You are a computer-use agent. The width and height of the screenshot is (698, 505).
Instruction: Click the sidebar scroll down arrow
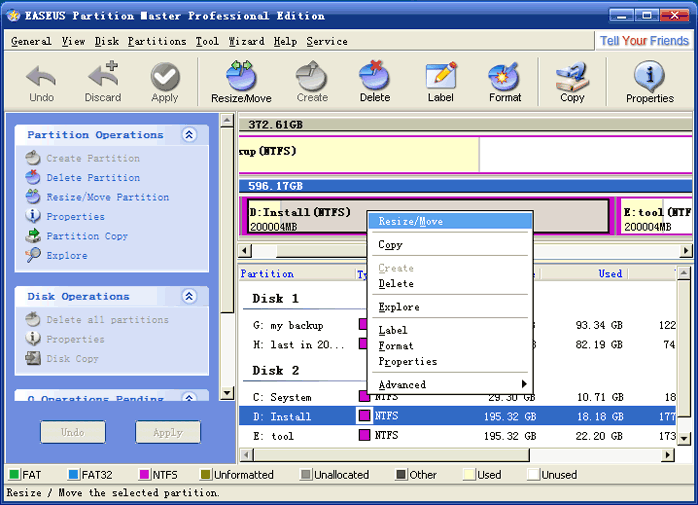click(227, 393)
